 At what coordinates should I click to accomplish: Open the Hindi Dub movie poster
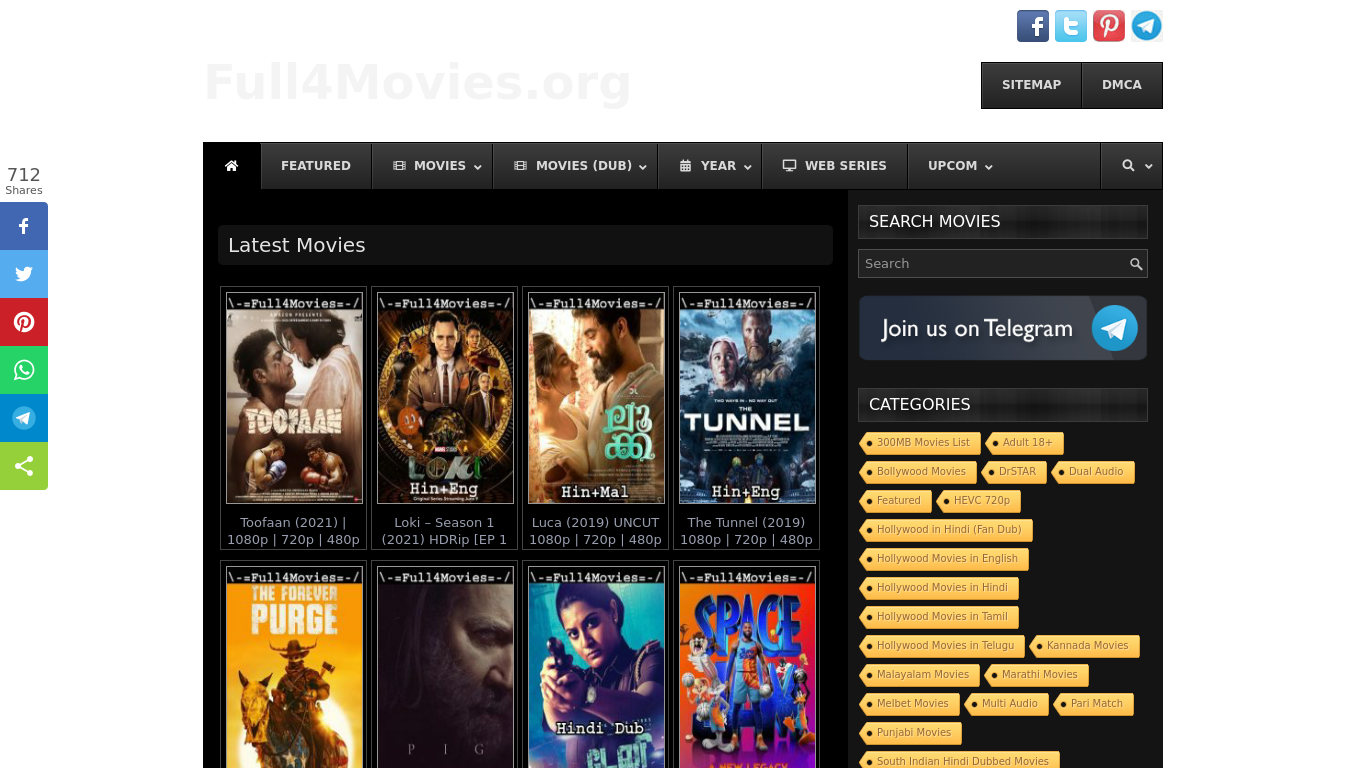[596, 667]
